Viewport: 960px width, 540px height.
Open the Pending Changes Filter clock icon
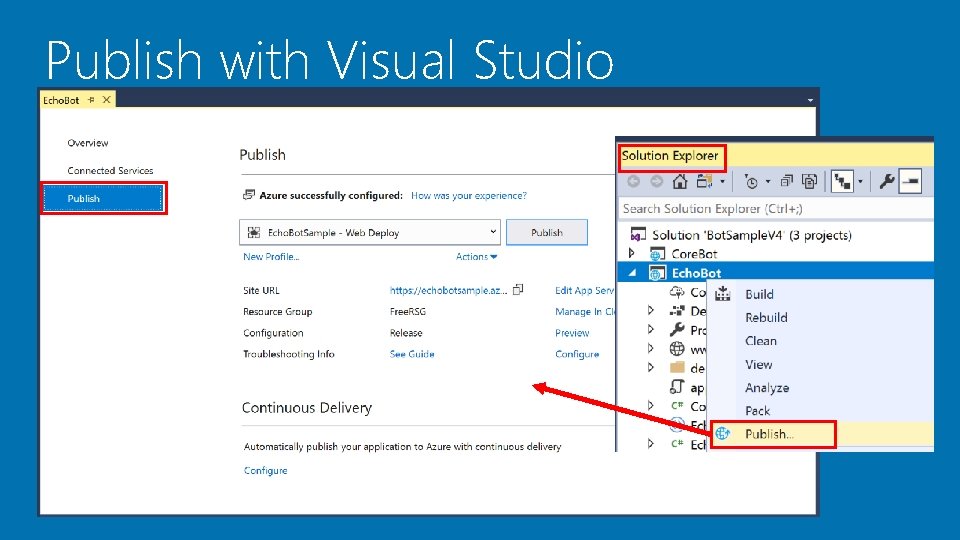point(751,181)
